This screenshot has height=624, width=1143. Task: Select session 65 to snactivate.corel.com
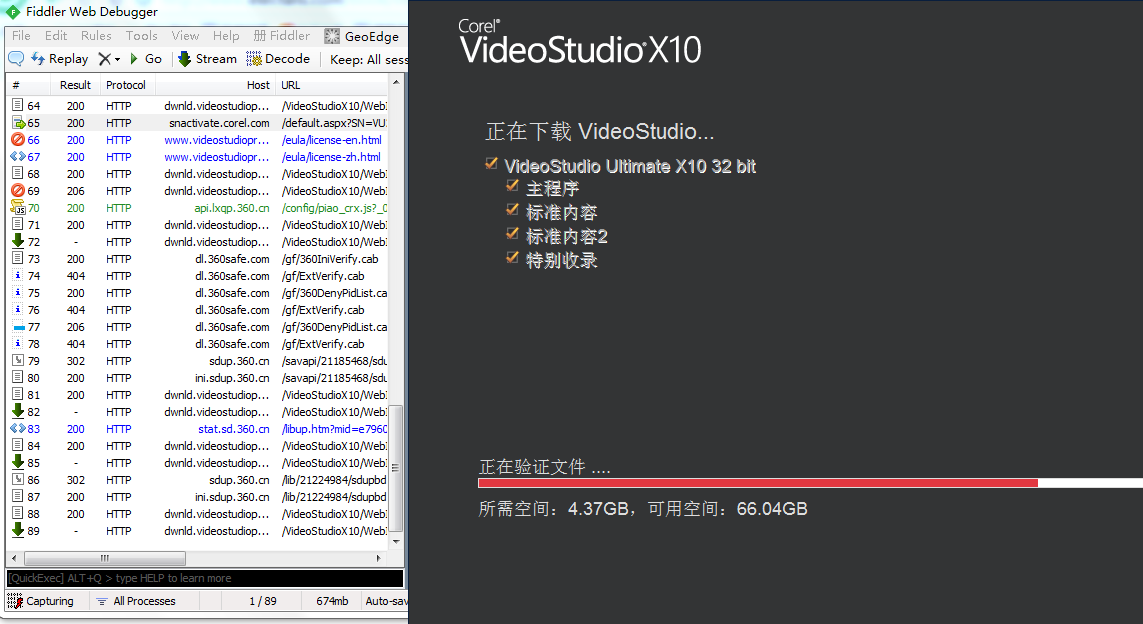pos(200,122)
